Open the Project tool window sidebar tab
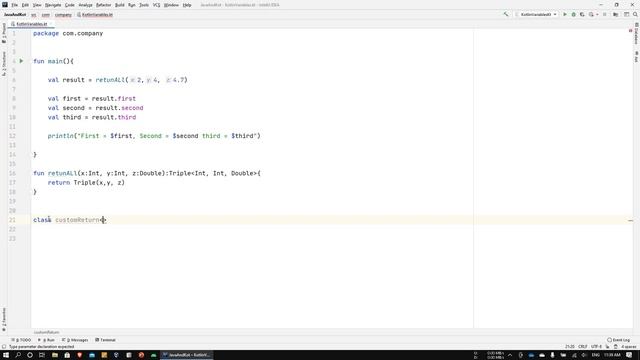The width and height of the screenshot is (640, 360). tap(4, 33)
